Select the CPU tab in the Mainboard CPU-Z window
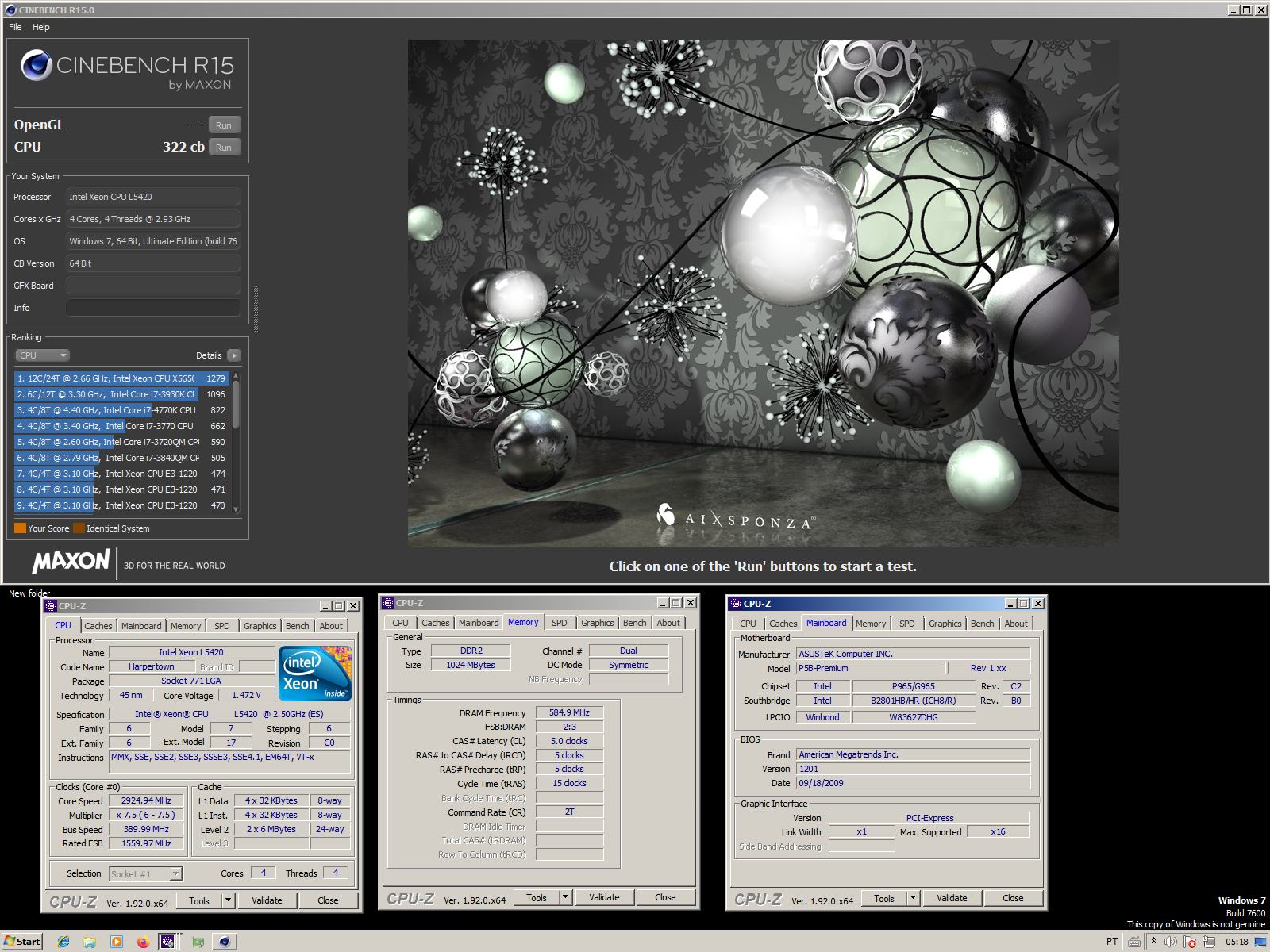 click(748, 624)
